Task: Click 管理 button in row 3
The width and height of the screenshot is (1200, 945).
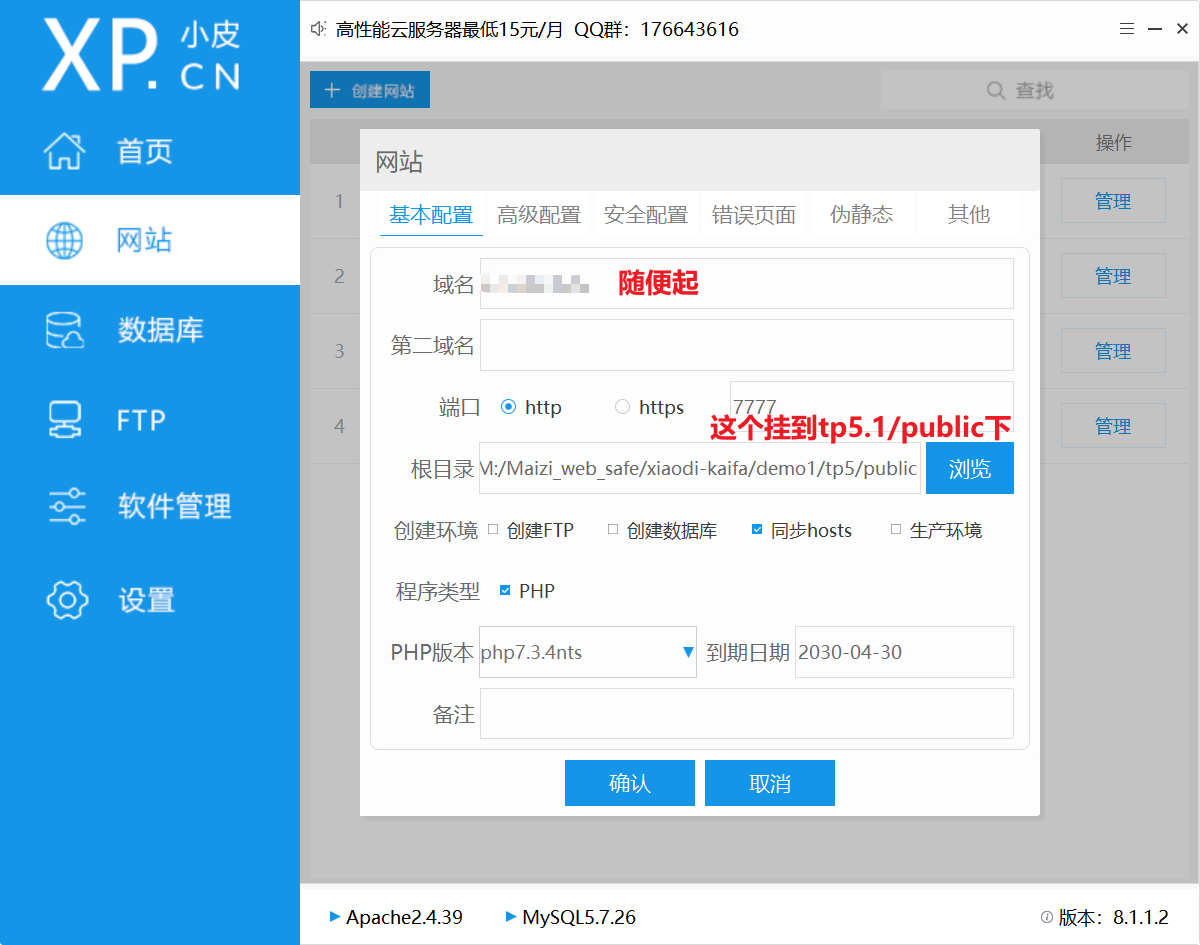Action: coord(1113,351)
